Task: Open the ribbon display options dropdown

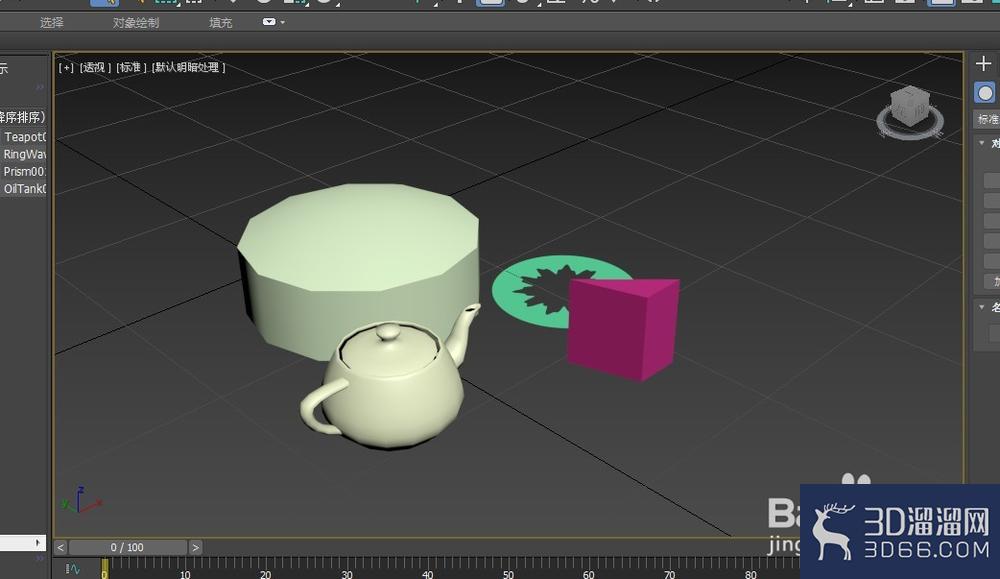Action: [274, 22]
